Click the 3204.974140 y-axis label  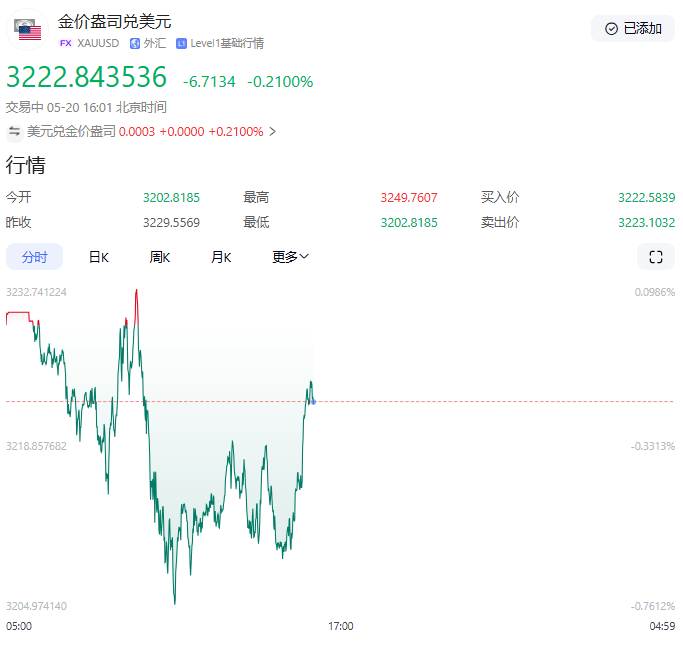[x=36, y=606]
